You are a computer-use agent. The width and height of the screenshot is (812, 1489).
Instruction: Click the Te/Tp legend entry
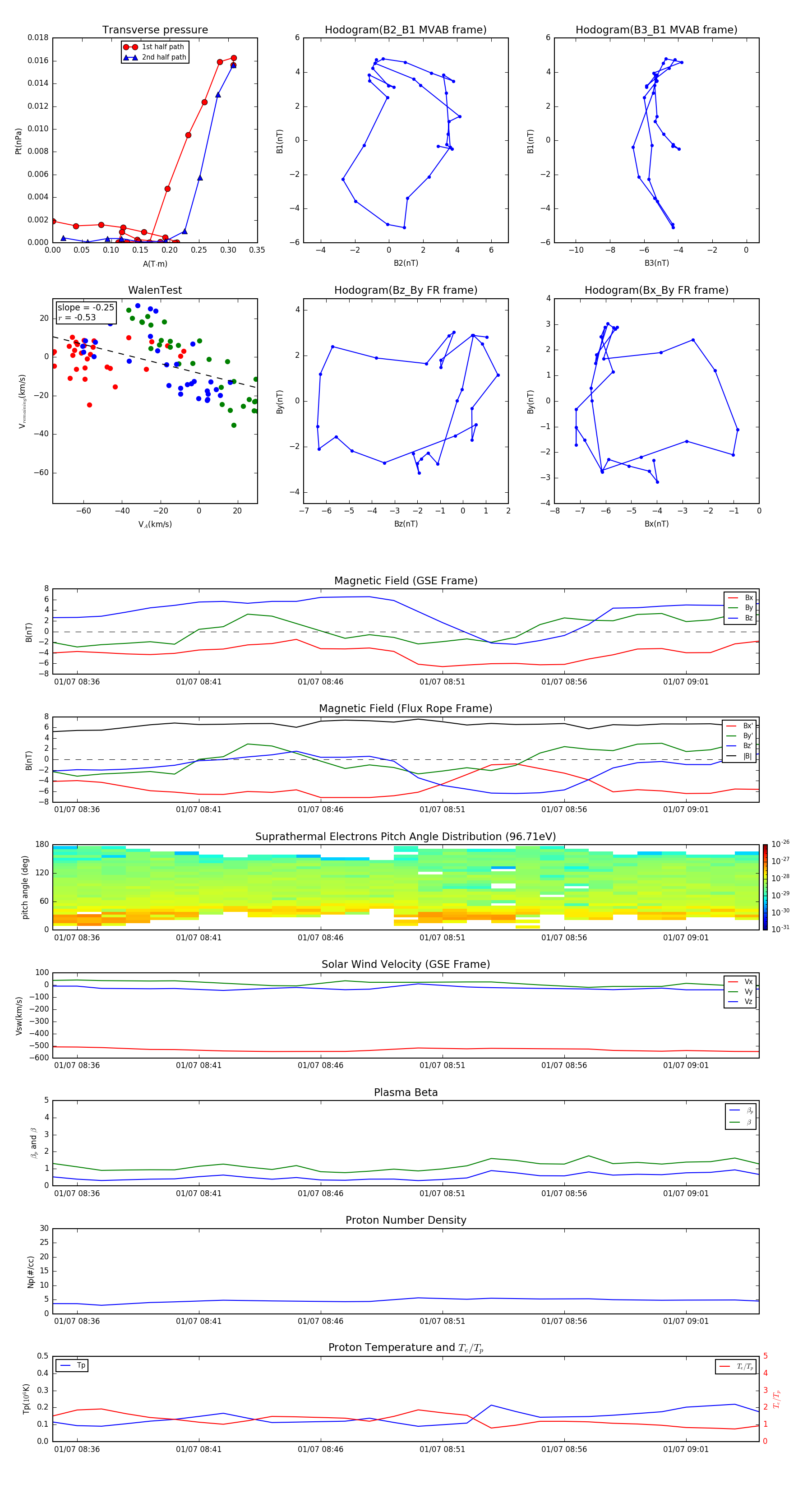pos(736,1366)
